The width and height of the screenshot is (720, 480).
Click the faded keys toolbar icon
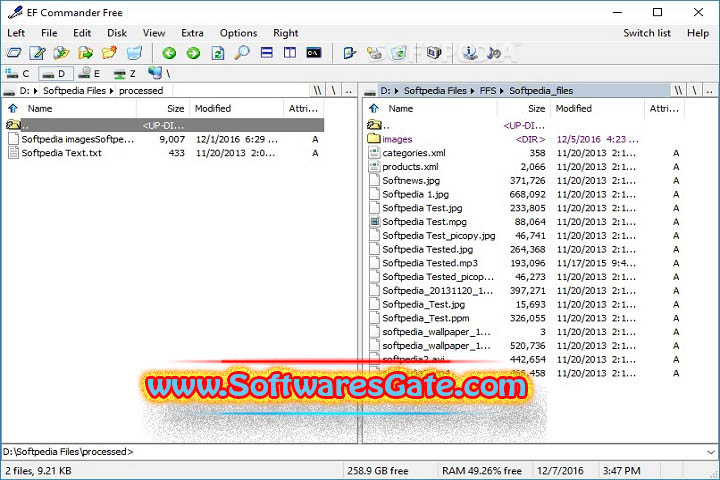coord(374,53)
